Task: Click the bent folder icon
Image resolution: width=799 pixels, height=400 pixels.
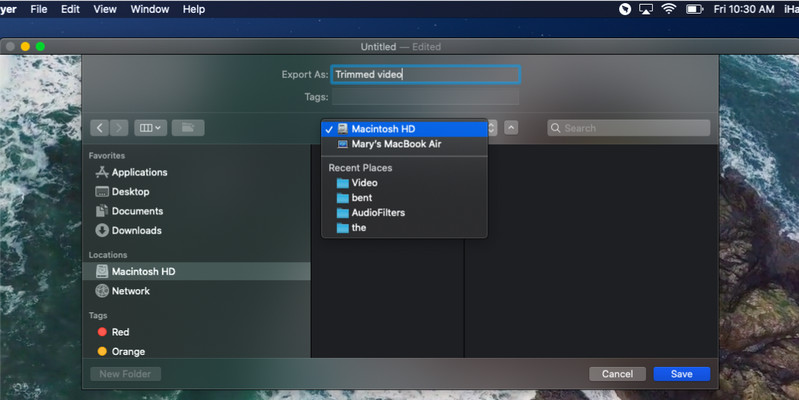Action: (x=342, y=198)
